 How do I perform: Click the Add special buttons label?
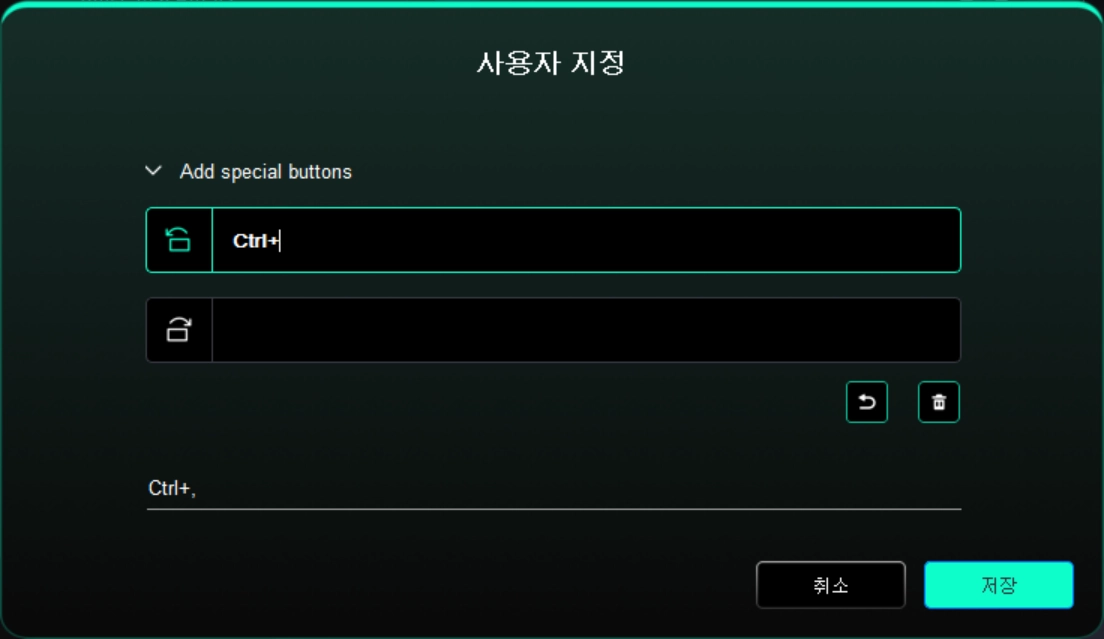[x=265, y=172]
